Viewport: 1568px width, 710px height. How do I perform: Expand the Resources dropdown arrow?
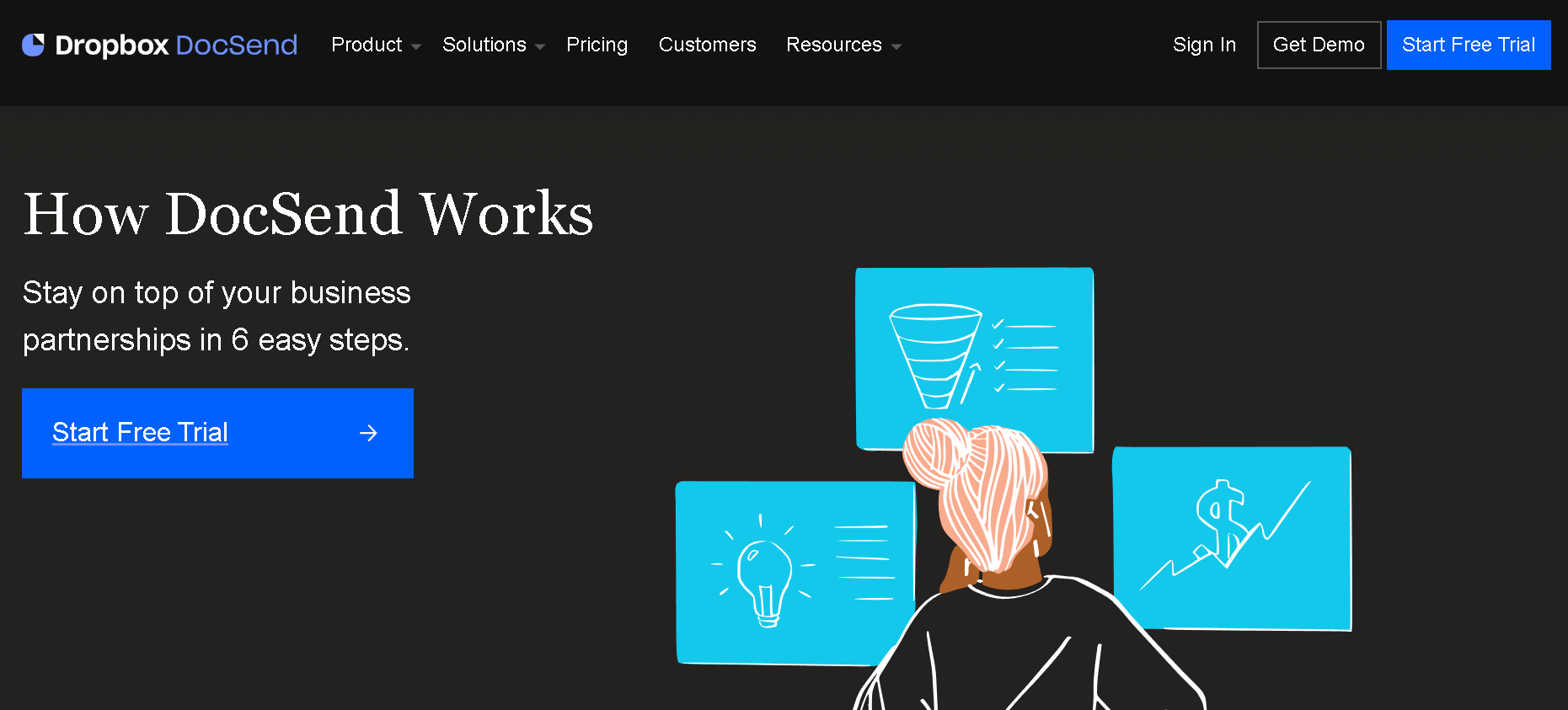(896, 47)
